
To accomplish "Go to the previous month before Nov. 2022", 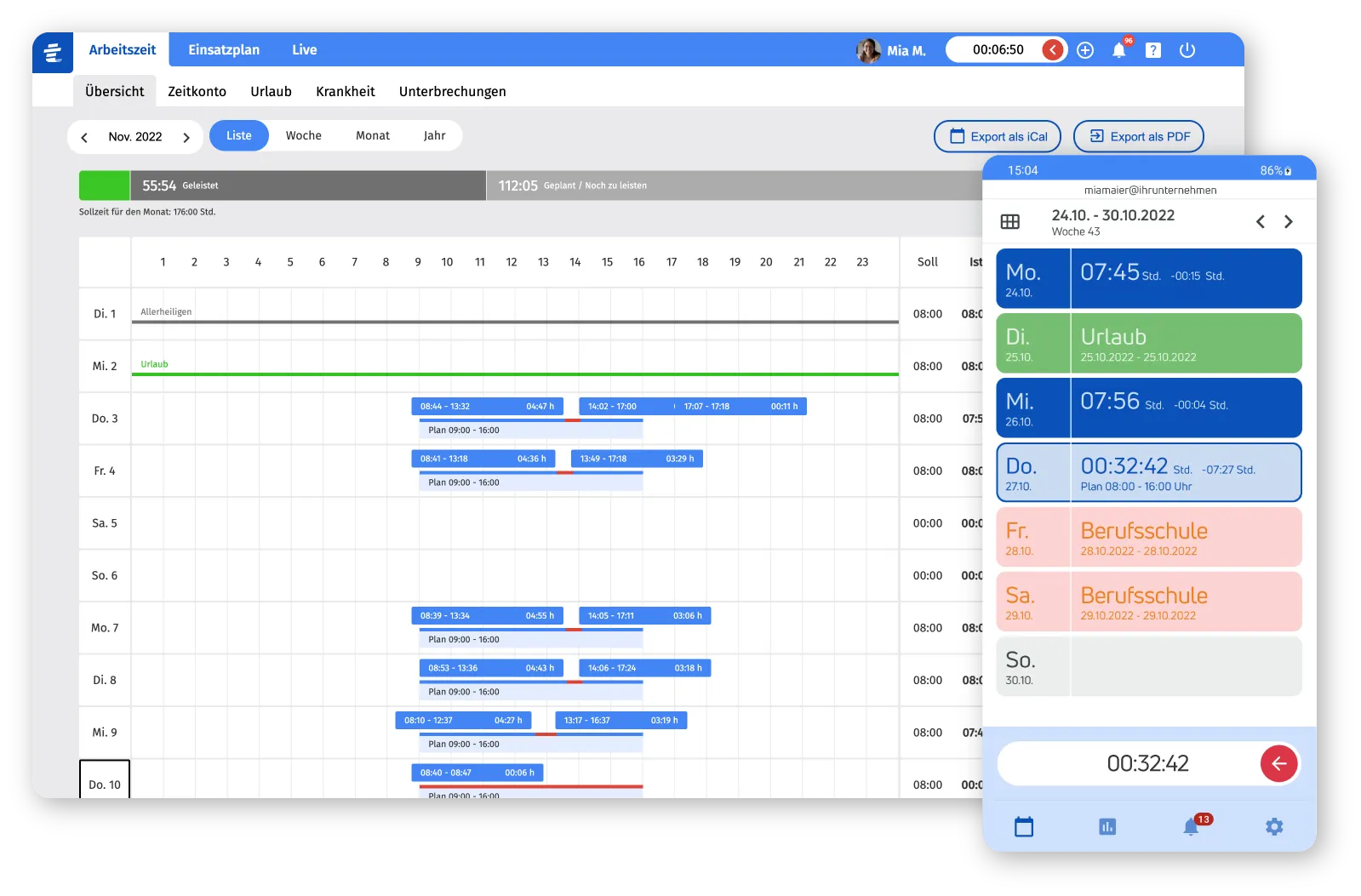I will [x=84, y=137].
